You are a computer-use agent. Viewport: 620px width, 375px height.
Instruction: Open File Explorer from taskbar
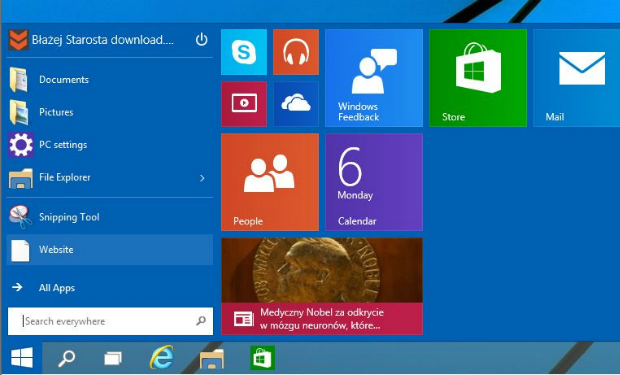(x=212, y=359)
